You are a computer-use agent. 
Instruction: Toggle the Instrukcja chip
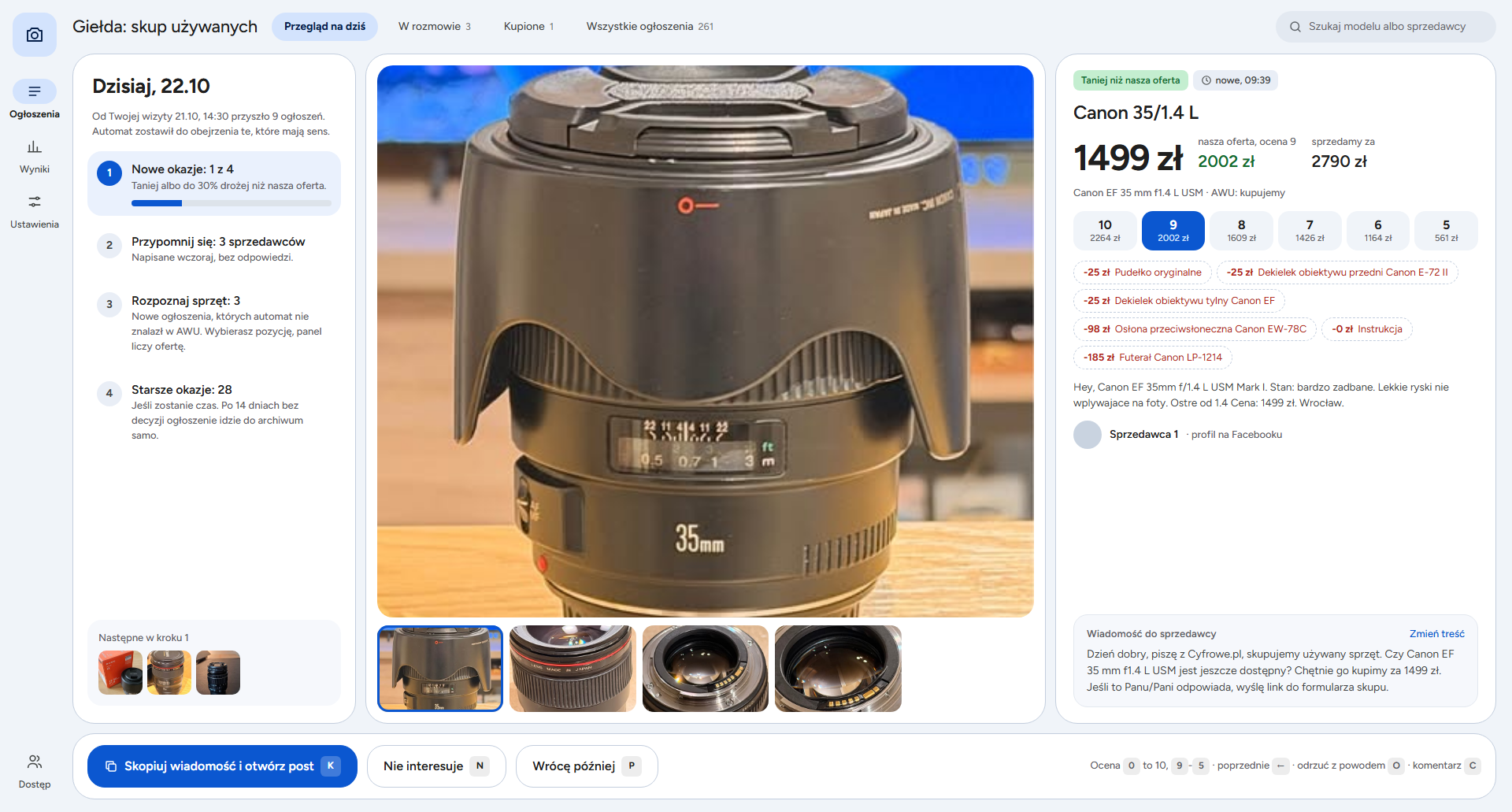tap(1367, 329)
